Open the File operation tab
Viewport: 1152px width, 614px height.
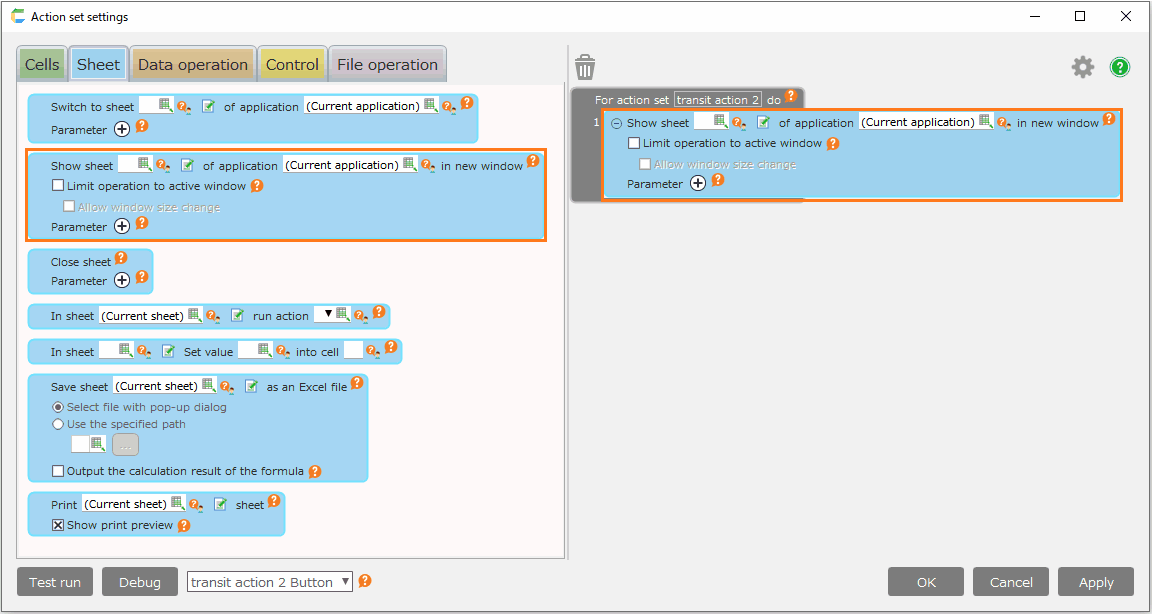pos(387,65)
